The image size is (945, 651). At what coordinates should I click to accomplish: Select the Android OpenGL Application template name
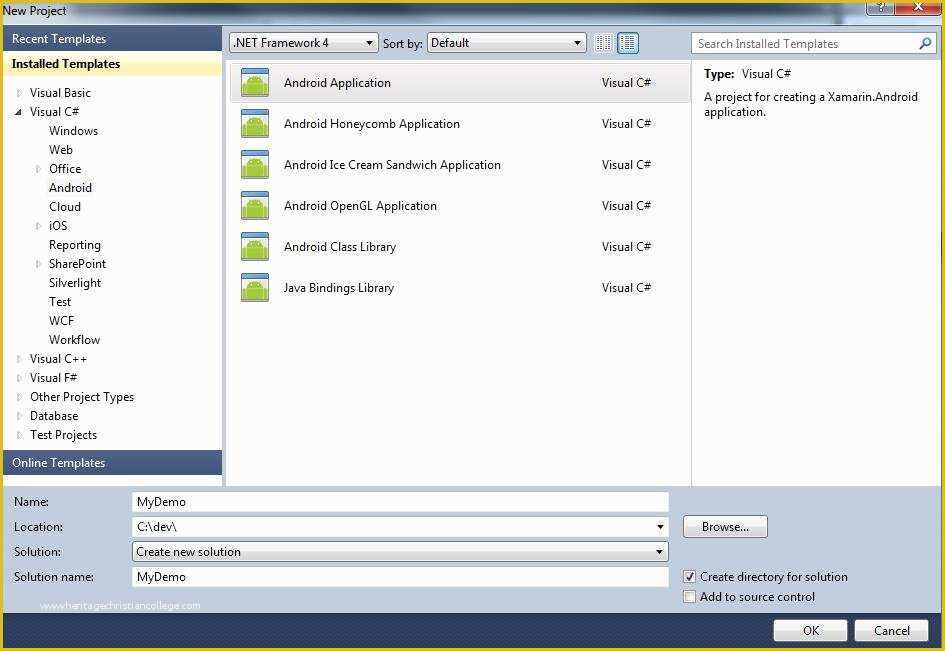(x=360, y=206)
